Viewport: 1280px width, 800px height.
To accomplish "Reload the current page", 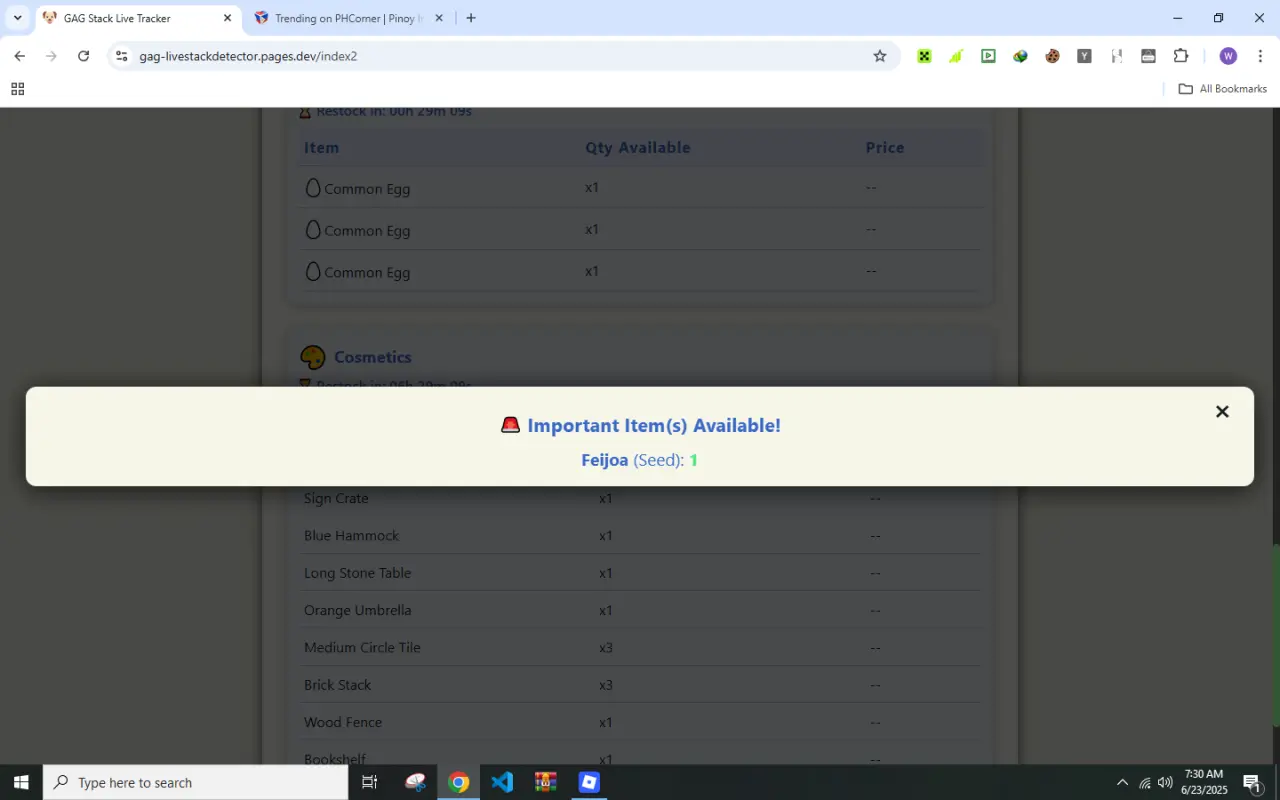I will (84, 56).
